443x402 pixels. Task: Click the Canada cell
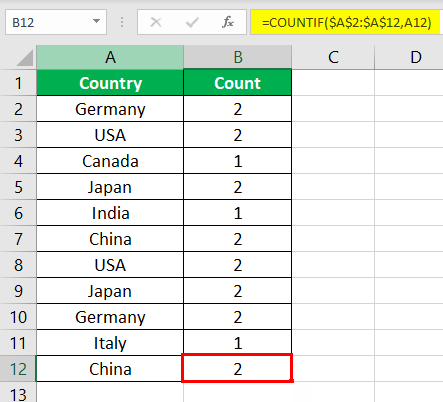coord(110,161)
